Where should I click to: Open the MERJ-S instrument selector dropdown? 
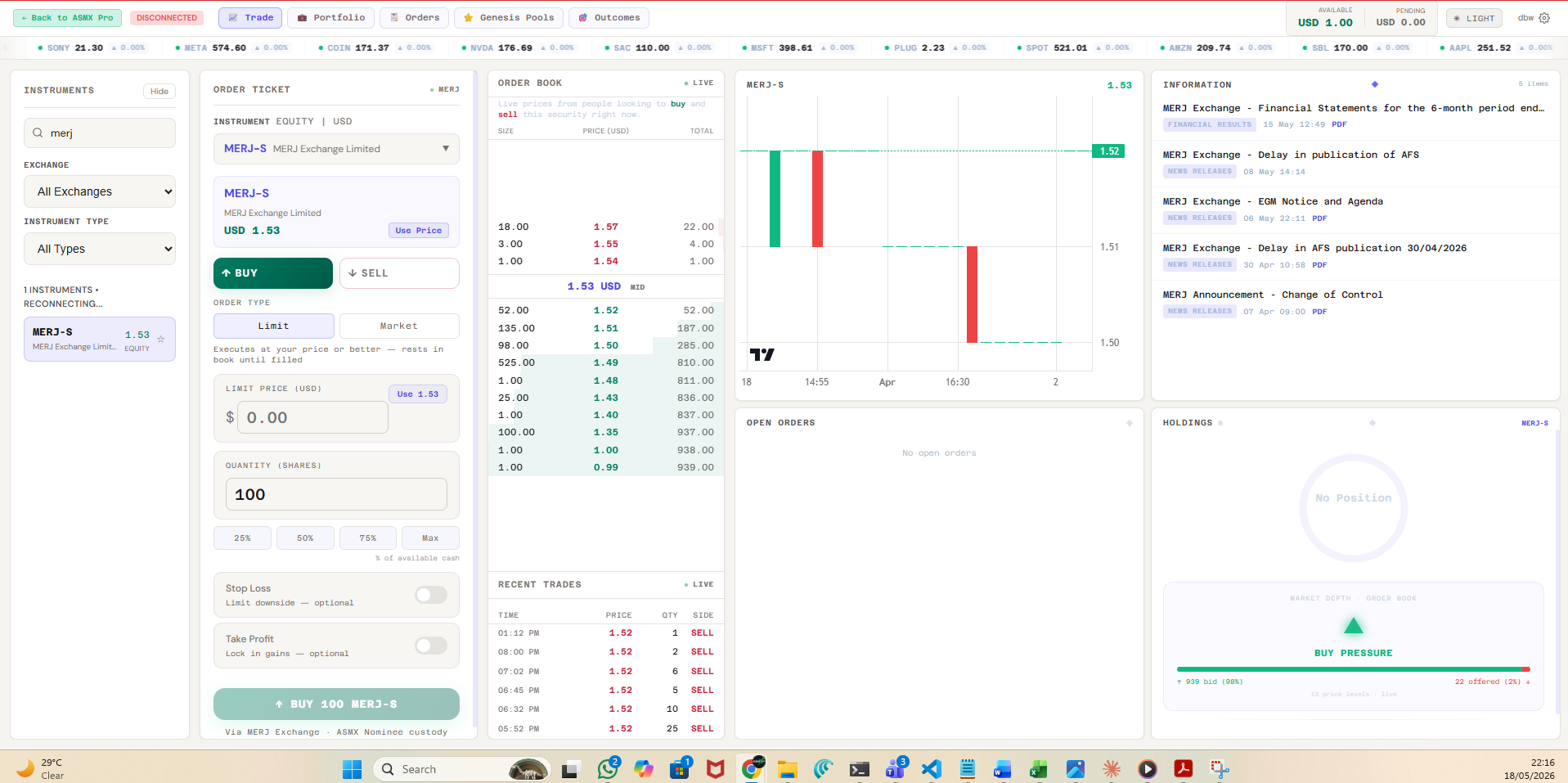(x=336, y=149)
